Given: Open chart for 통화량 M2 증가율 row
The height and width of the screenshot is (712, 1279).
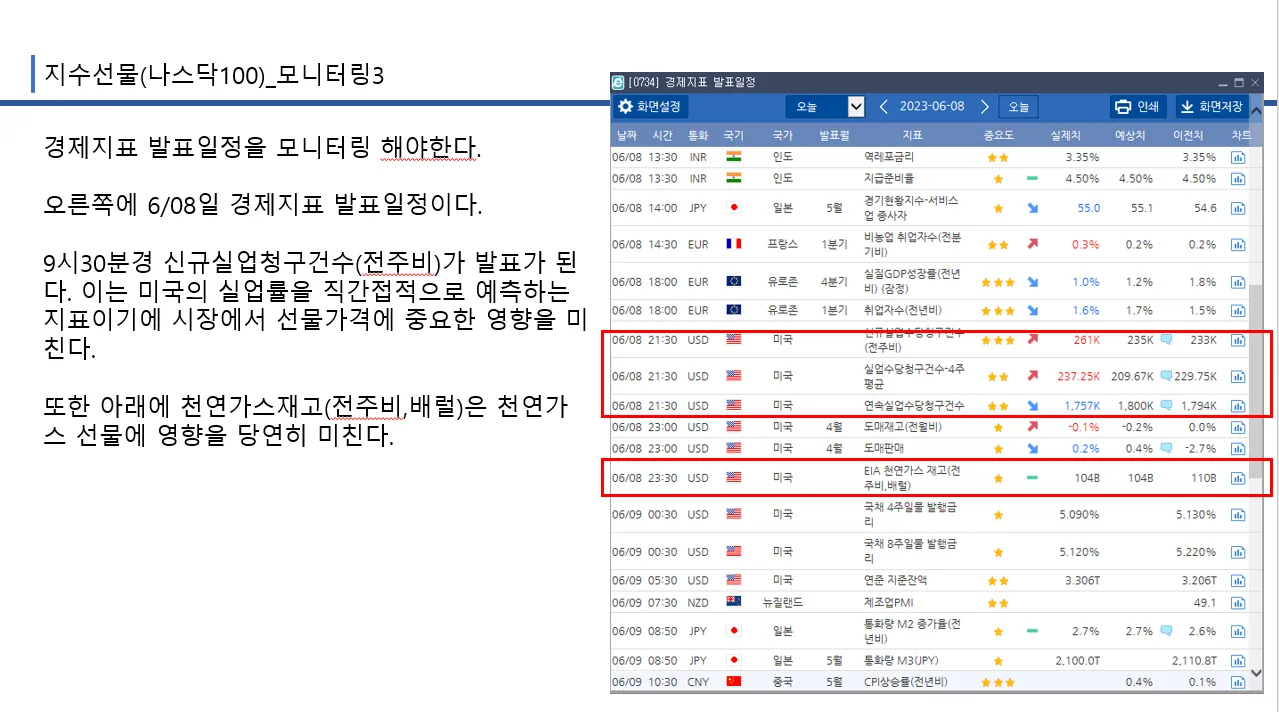Looking at the screenshot, I should (1237, 631).
